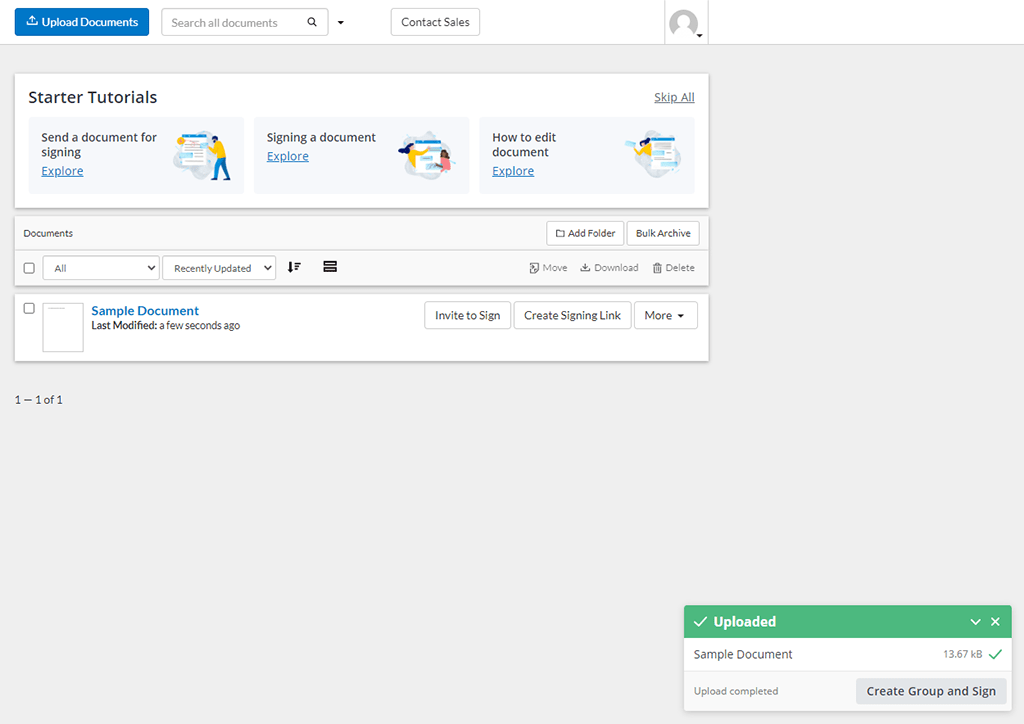Click the Documents section label
The height and width of the screenshot is (724, 1024).
pos(48,233)
